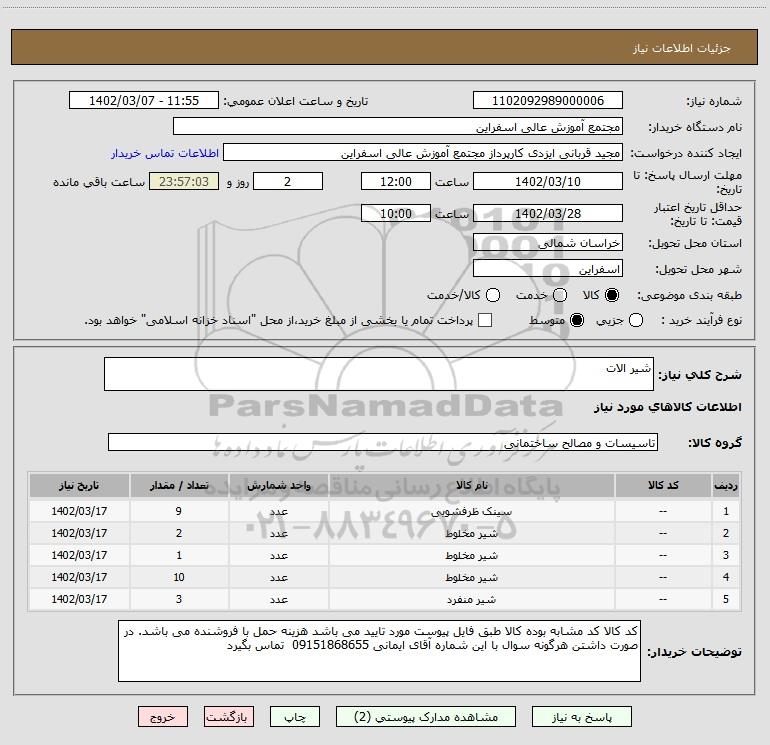Click the general description field شیر الات
The height and width of the screenshot is (745, 770).
click(x=379, y=374)
